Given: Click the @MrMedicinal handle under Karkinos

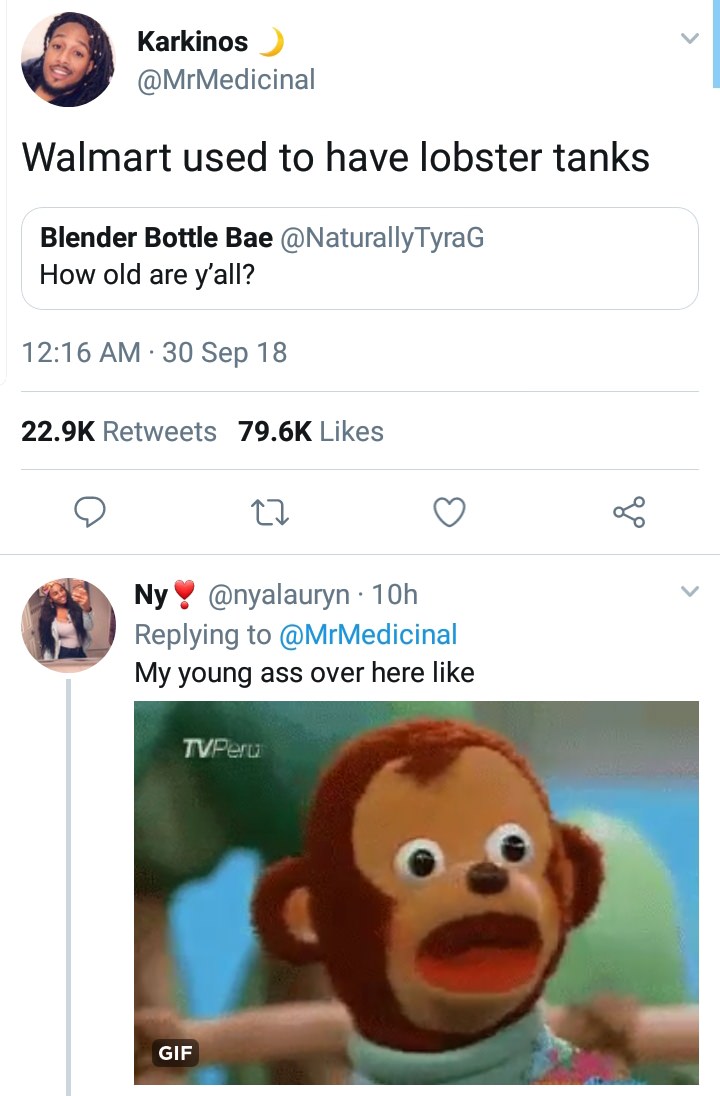Looking at the screenshot, I should [x=226, y=79].
